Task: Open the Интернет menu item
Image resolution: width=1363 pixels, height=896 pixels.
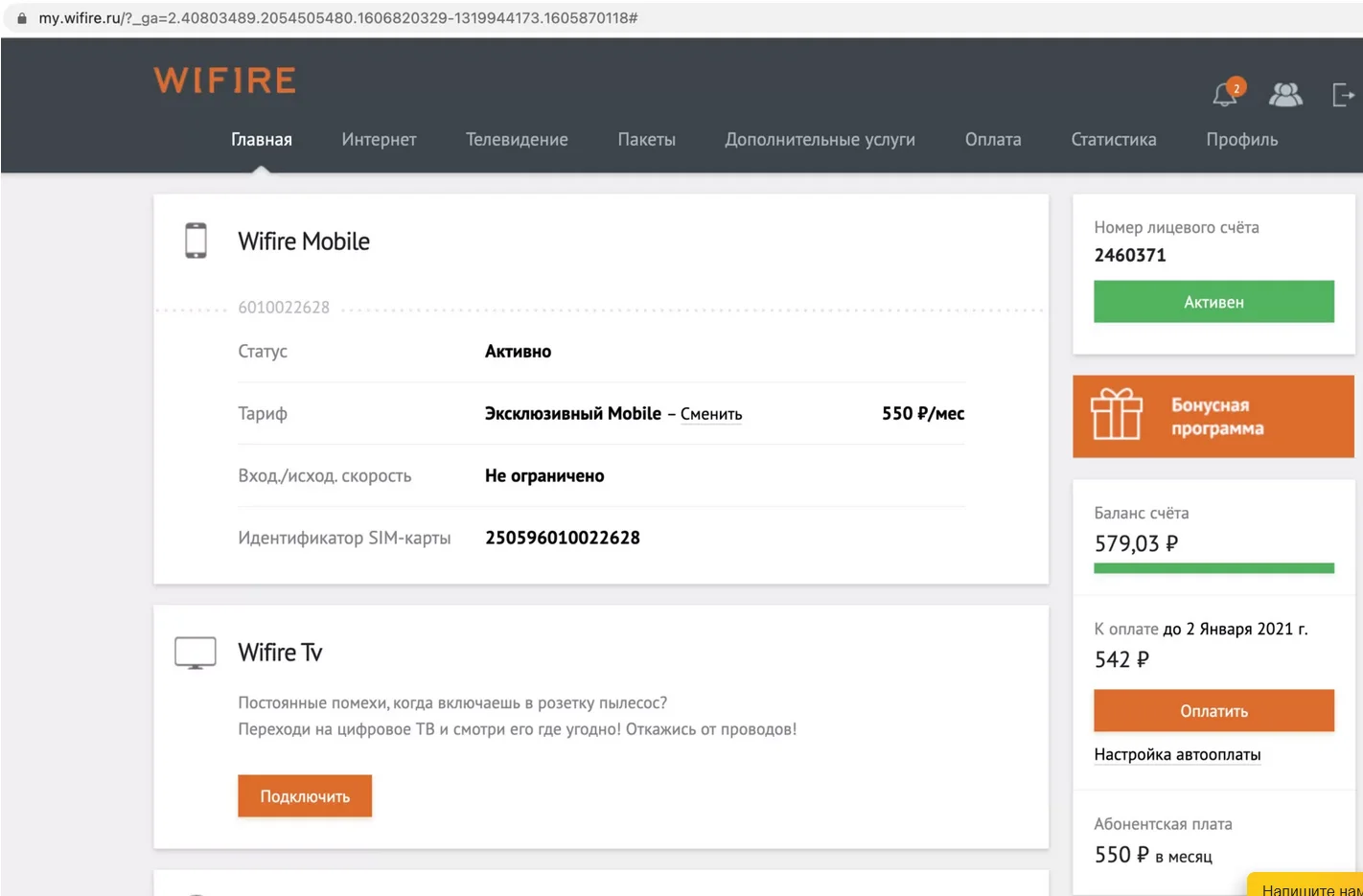Action: pos(379,139)
